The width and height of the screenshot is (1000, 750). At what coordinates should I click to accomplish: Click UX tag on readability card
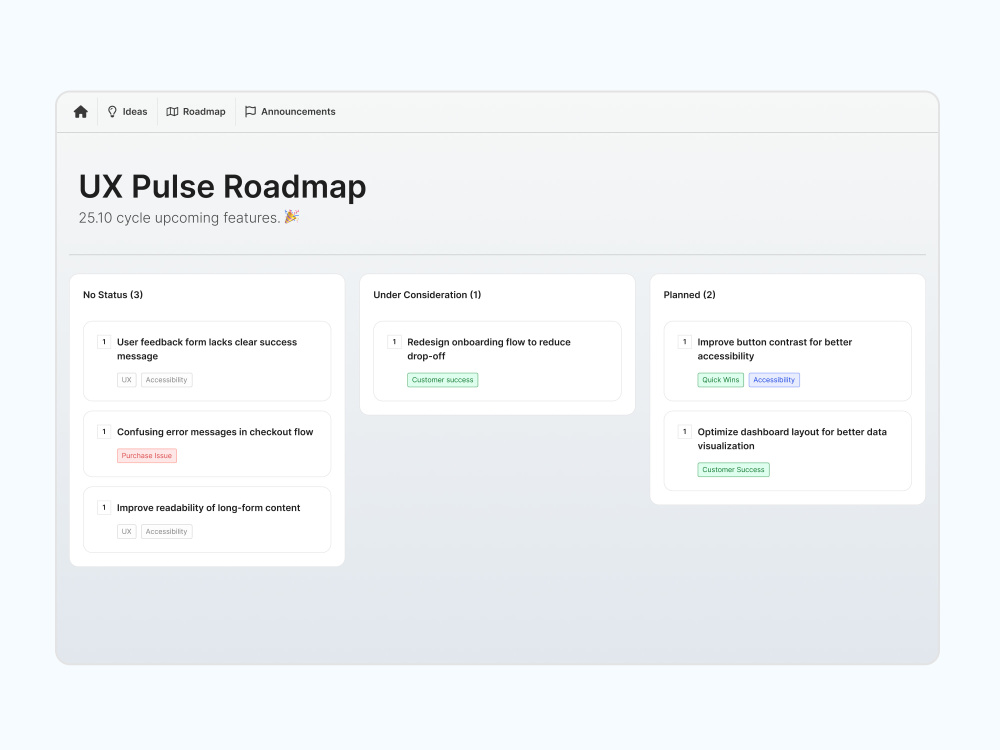126,532
